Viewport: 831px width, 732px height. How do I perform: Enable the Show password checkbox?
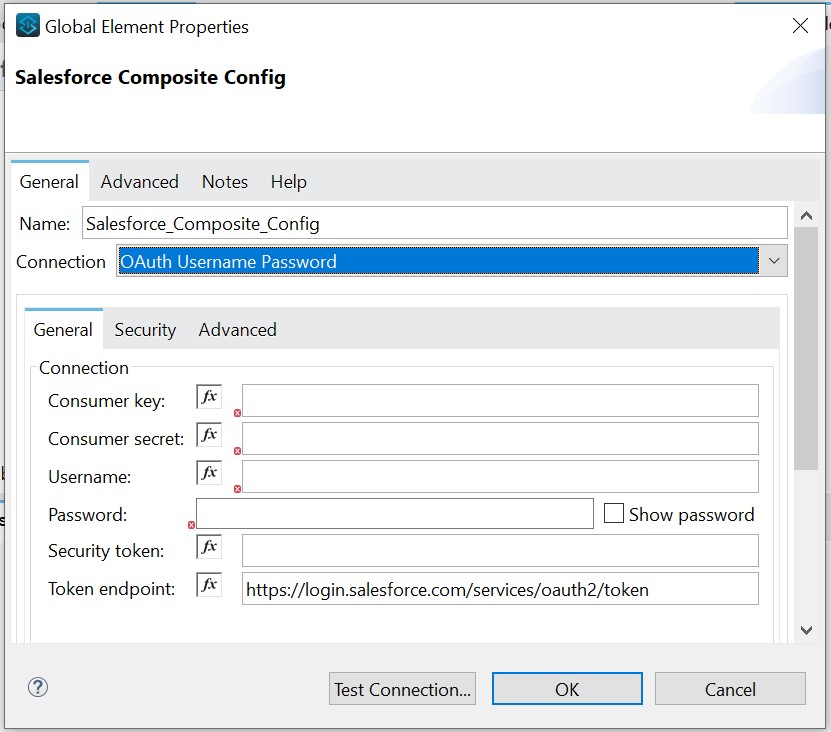tap(614, 513)
